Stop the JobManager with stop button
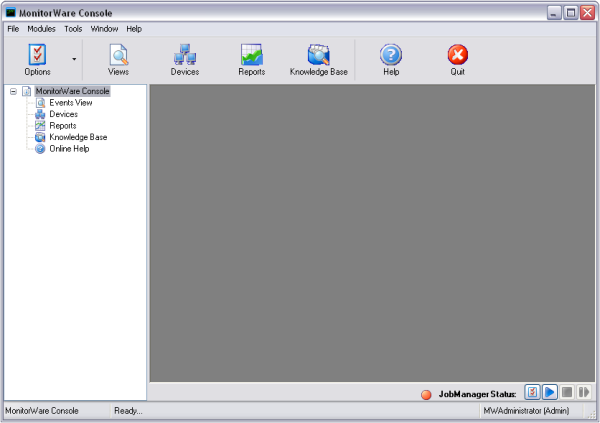 (567, 392)
